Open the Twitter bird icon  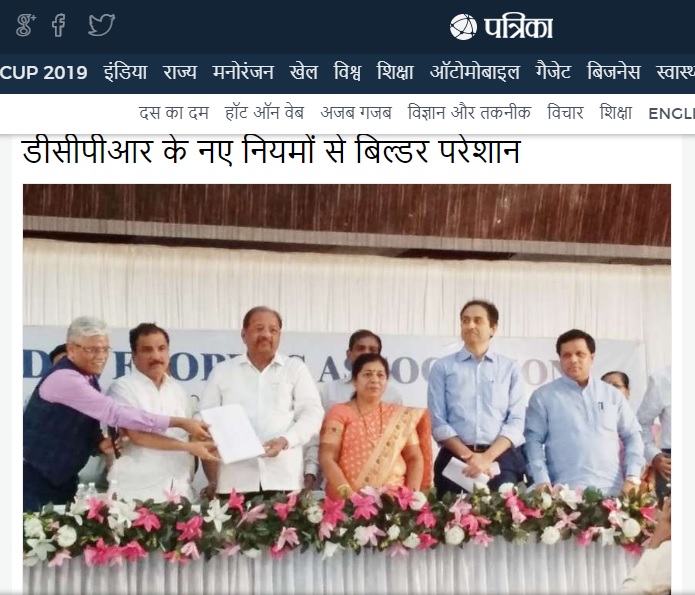tap(102, 25)
